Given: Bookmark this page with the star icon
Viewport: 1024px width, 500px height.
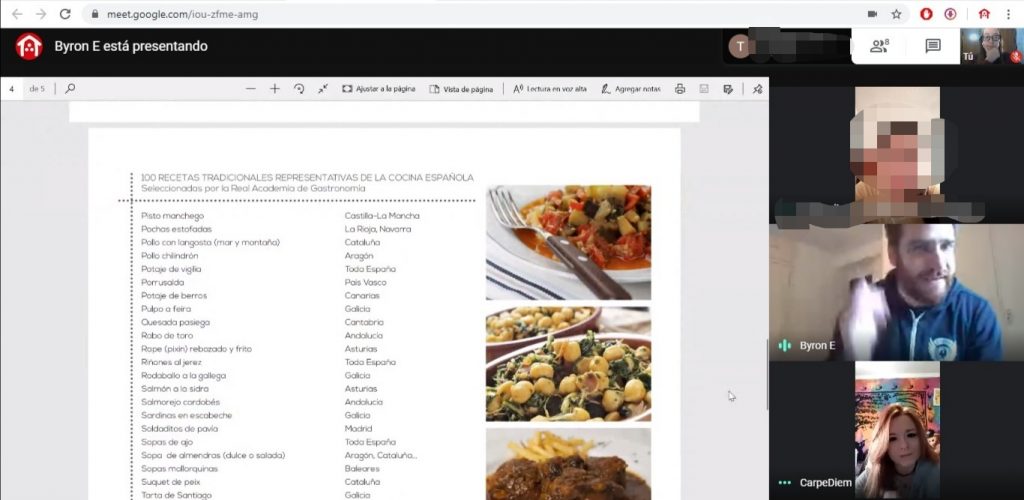Looking at the screenshot, I should (896, 14).
